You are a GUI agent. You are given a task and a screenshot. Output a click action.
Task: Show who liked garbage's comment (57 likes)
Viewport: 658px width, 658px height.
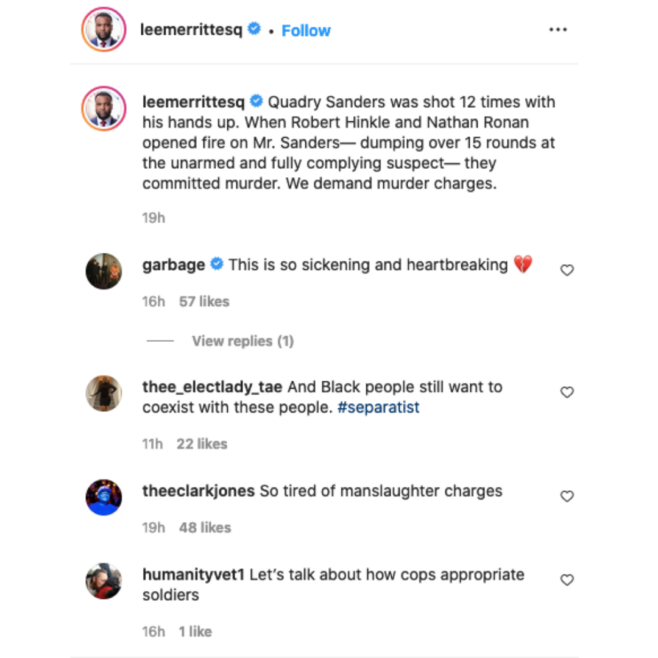(204, 301)
